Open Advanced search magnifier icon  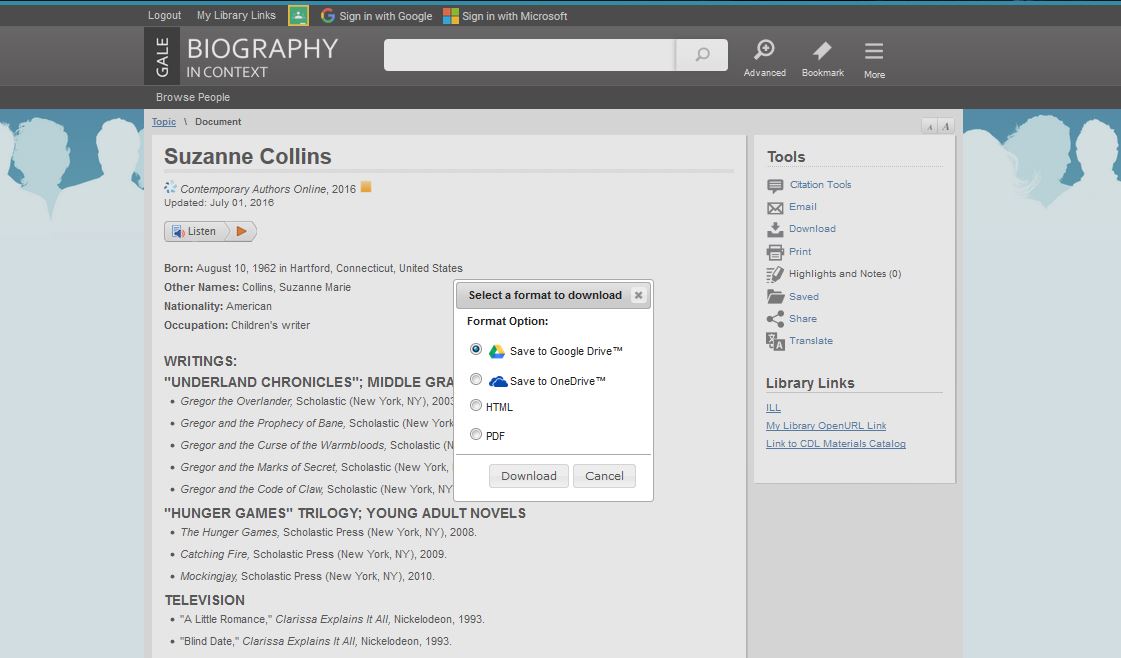click(764, 49)
